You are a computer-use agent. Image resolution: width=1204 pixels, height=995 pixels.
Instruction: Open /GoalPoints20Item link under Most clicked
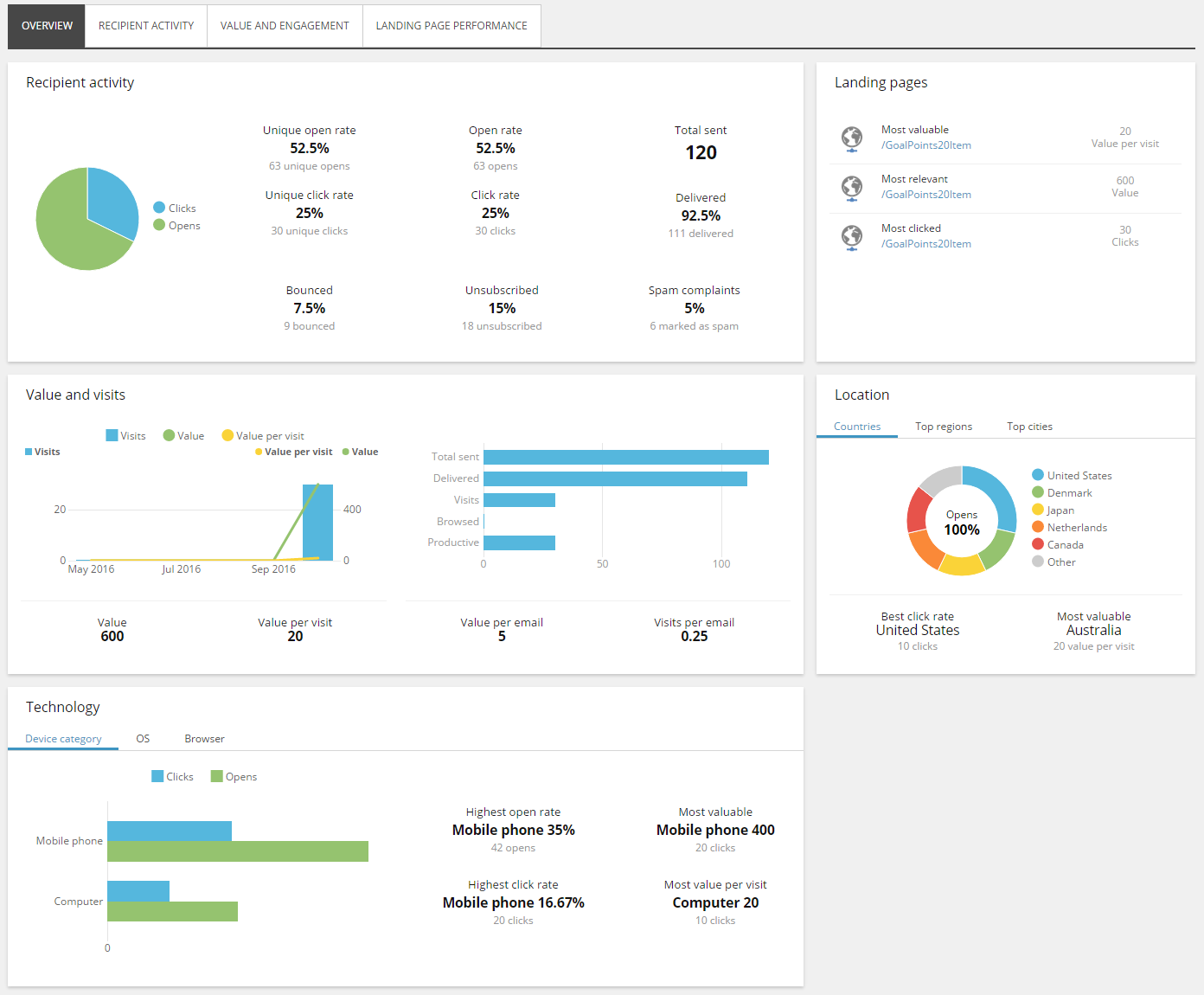(926, 244)
